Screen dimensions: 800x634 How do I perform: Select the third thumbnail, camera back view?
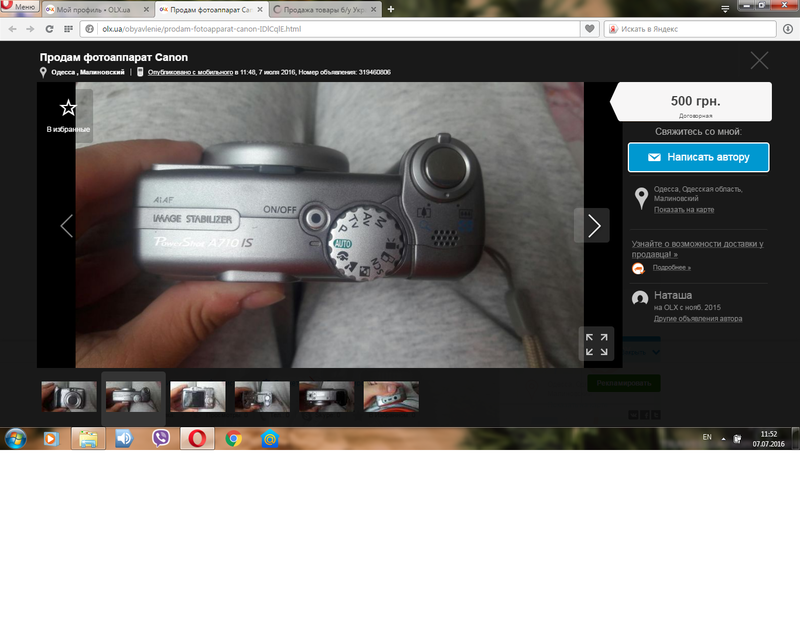[x=197, y=396]
